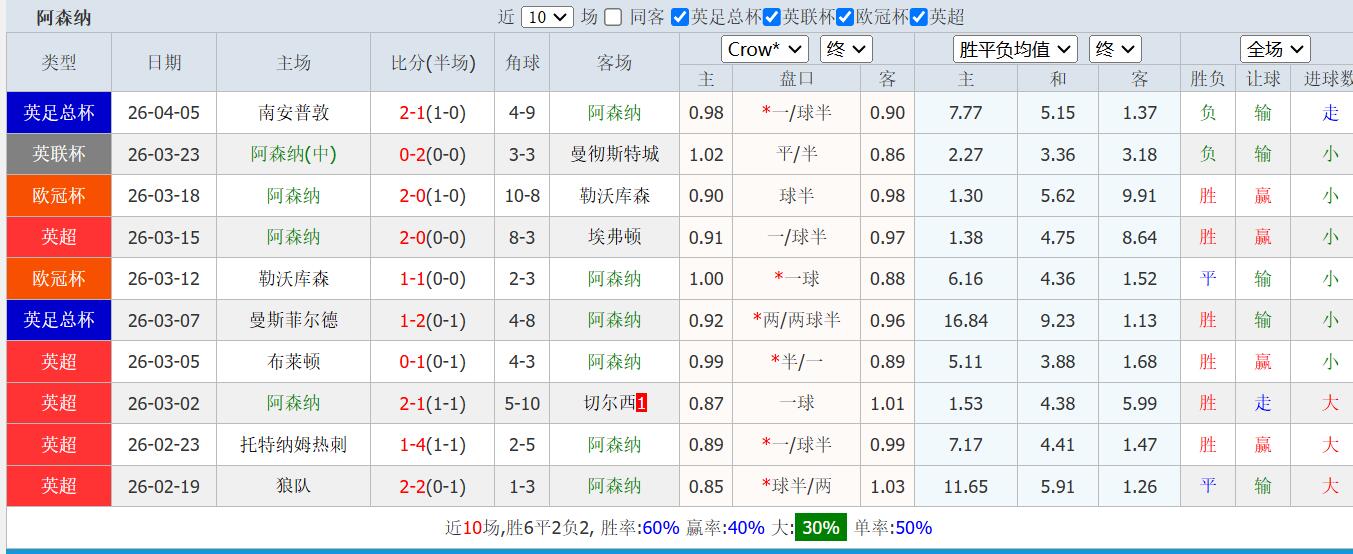Screen dimensions: 1353x554
Task: Open home team 曼斯菲尔德
Action: tap(293, 320)
